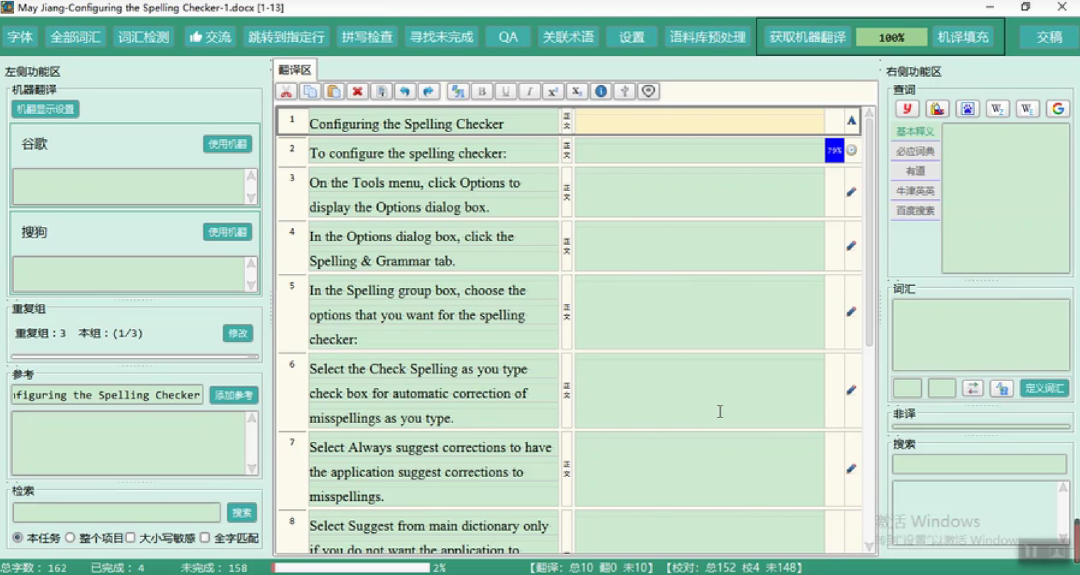
Task: Open Youdao lookup with red Y icon
Action: pyautogui.click(x=907, y=109)
